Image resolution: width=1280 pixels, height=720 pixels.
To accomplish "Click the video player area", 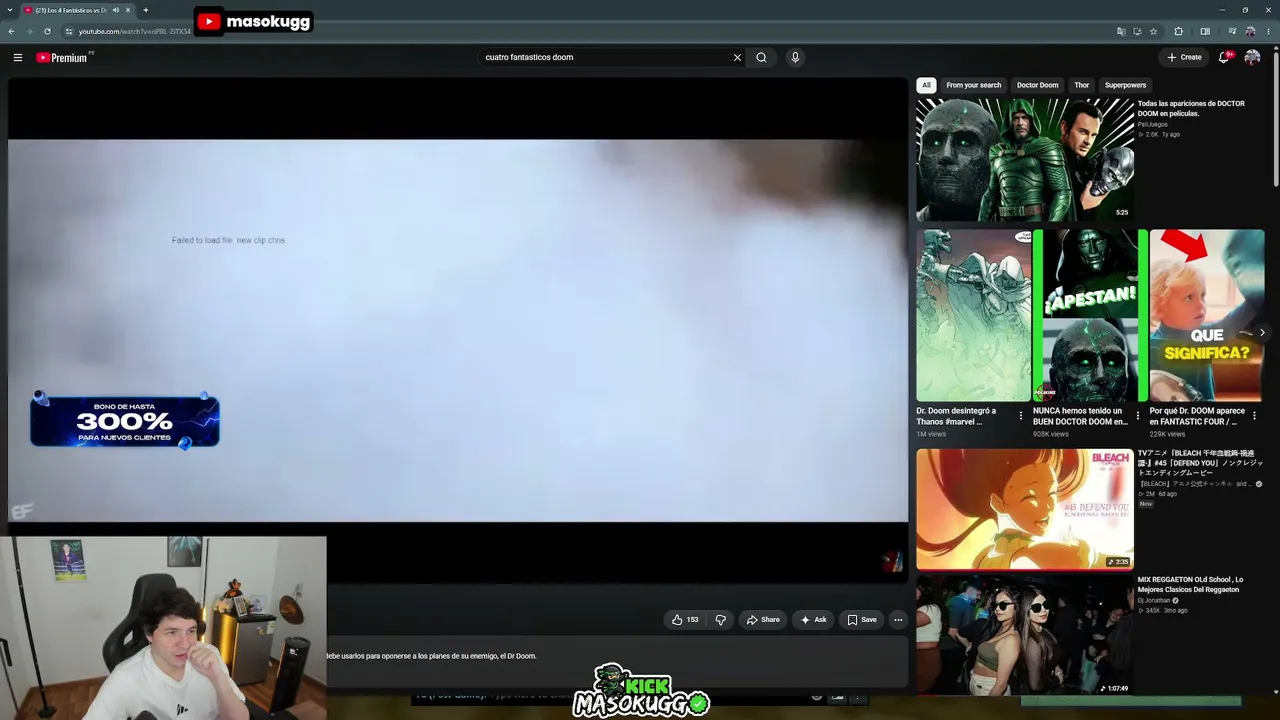I will 458,330.
